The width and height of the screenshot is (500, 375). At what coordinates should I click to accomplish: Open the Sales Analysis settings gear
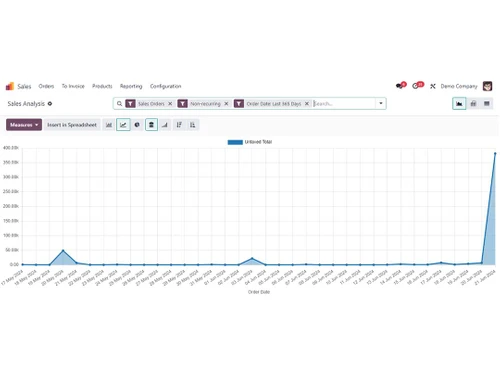point(50,104)
